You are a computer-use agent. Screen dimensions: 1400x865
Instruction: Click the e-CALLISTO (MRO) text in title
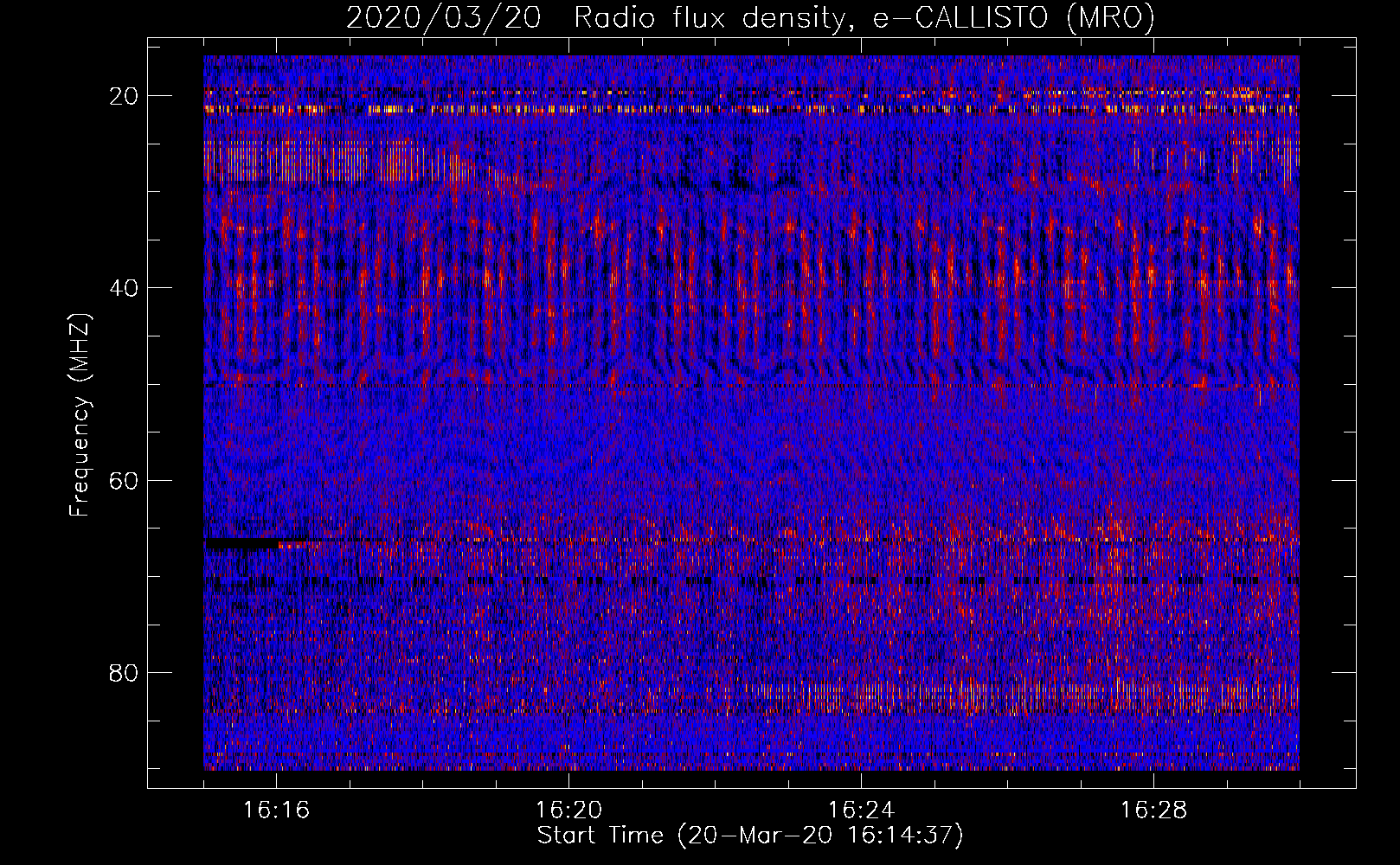coord(1013,17)
